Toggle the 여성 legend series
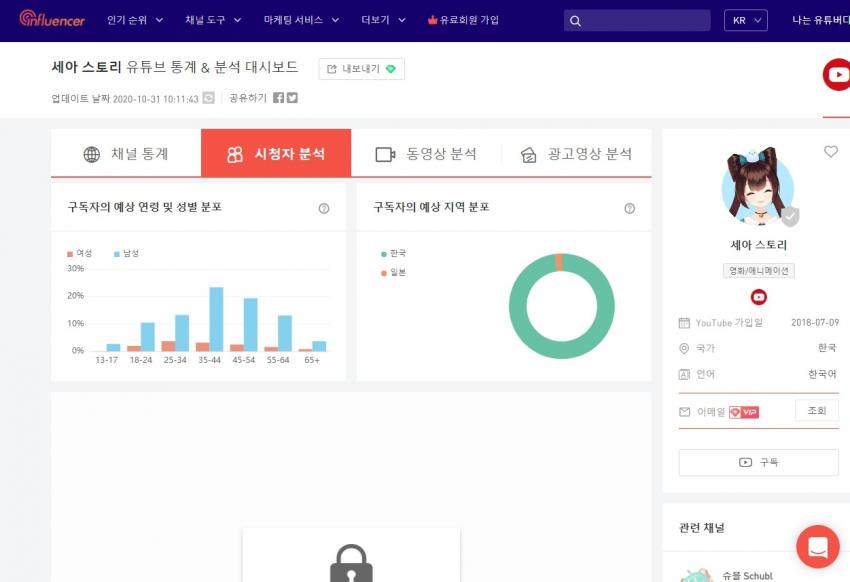The image size is (850, 582). click(x=80, y=254)
